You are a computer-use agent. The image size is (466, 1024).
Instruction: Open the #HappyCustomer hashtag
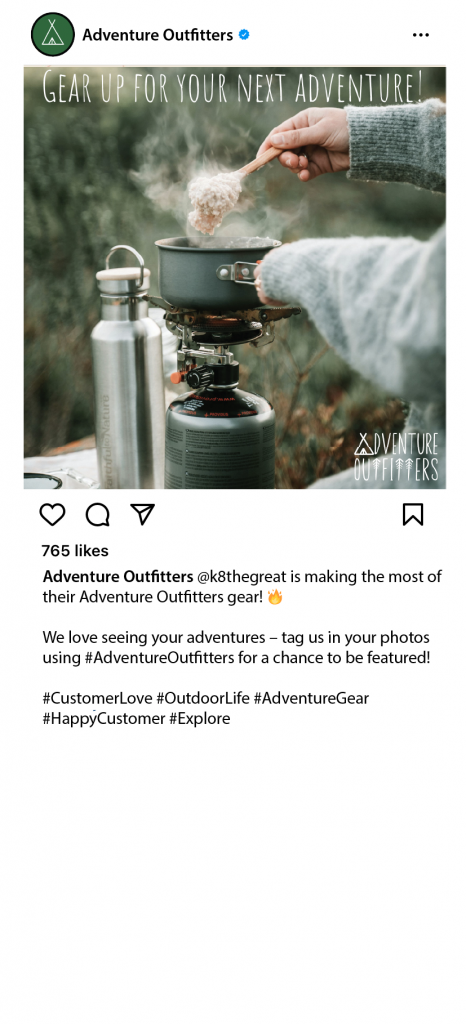pos(104,719)
